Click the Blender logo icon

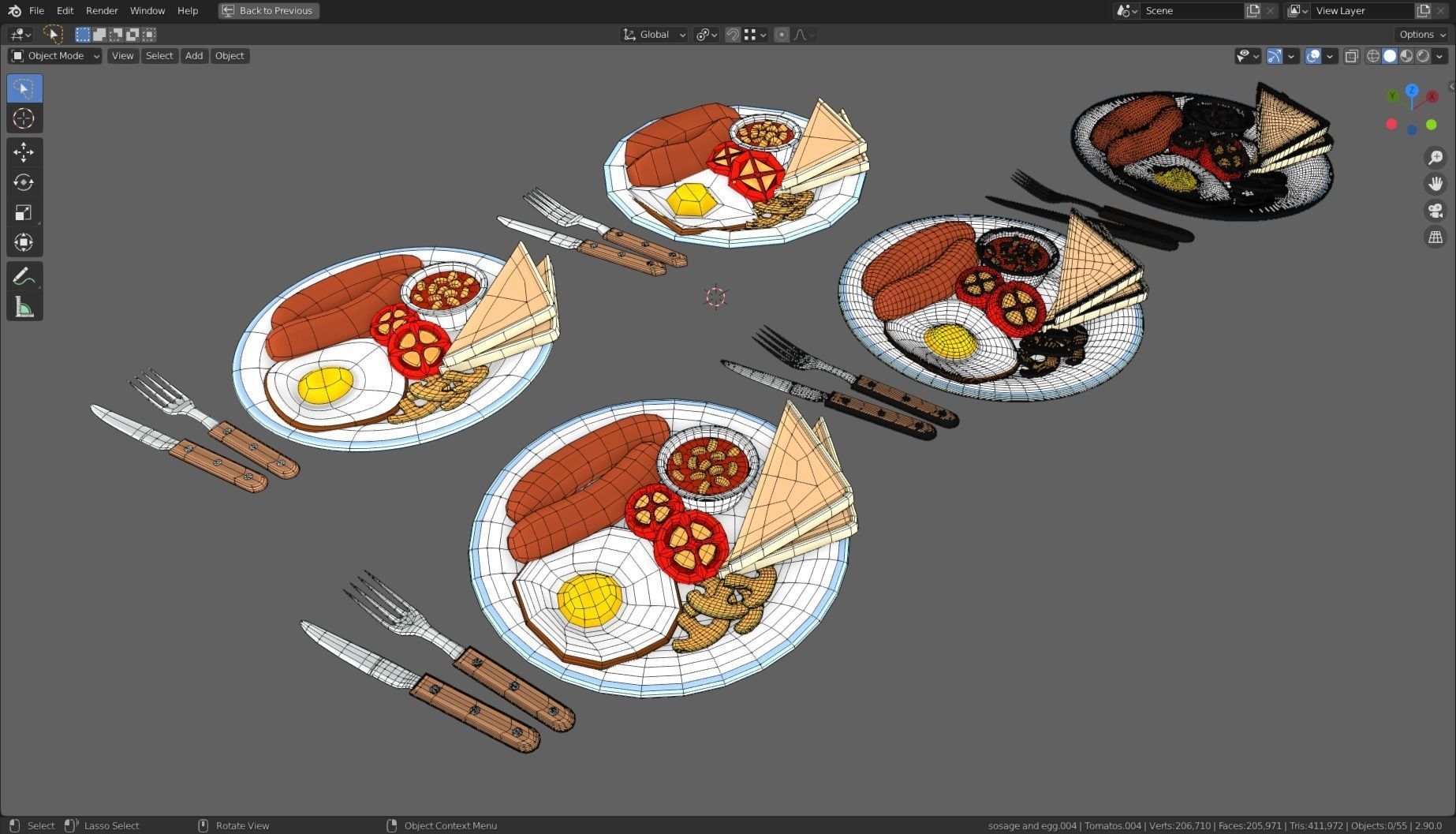[x=14, y=11]
